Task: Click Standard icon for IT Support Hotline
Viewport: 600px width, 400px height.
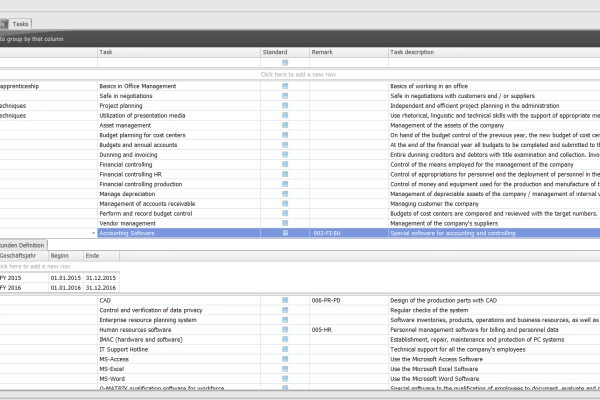Action: tap(285, 349)
